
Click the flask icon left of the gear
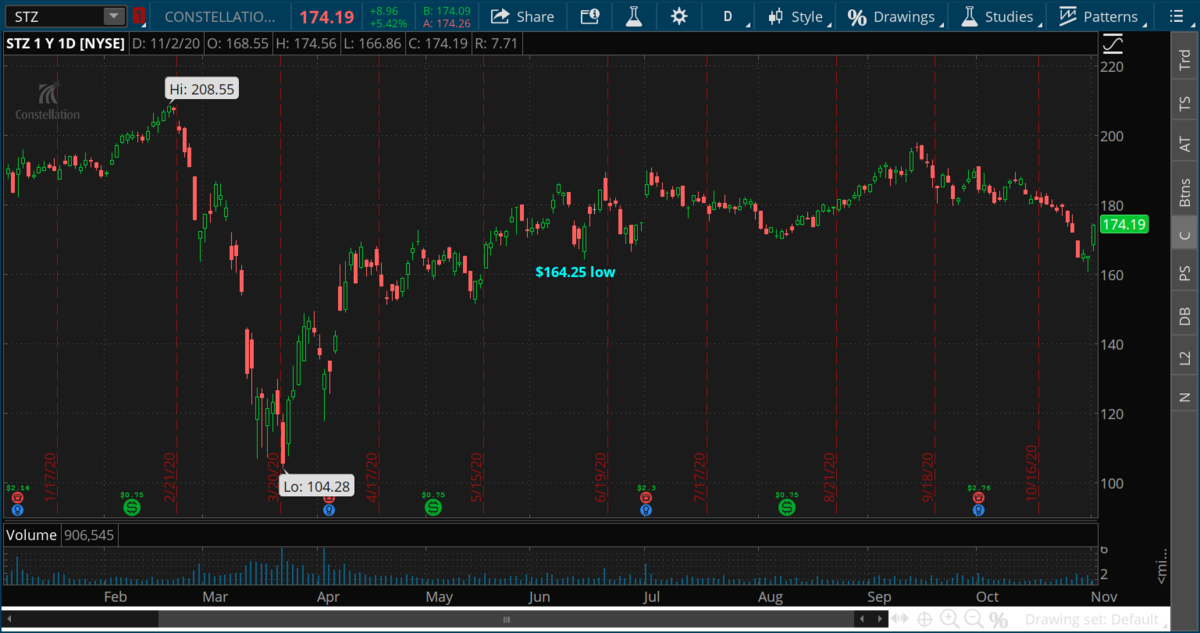point(634,16)
